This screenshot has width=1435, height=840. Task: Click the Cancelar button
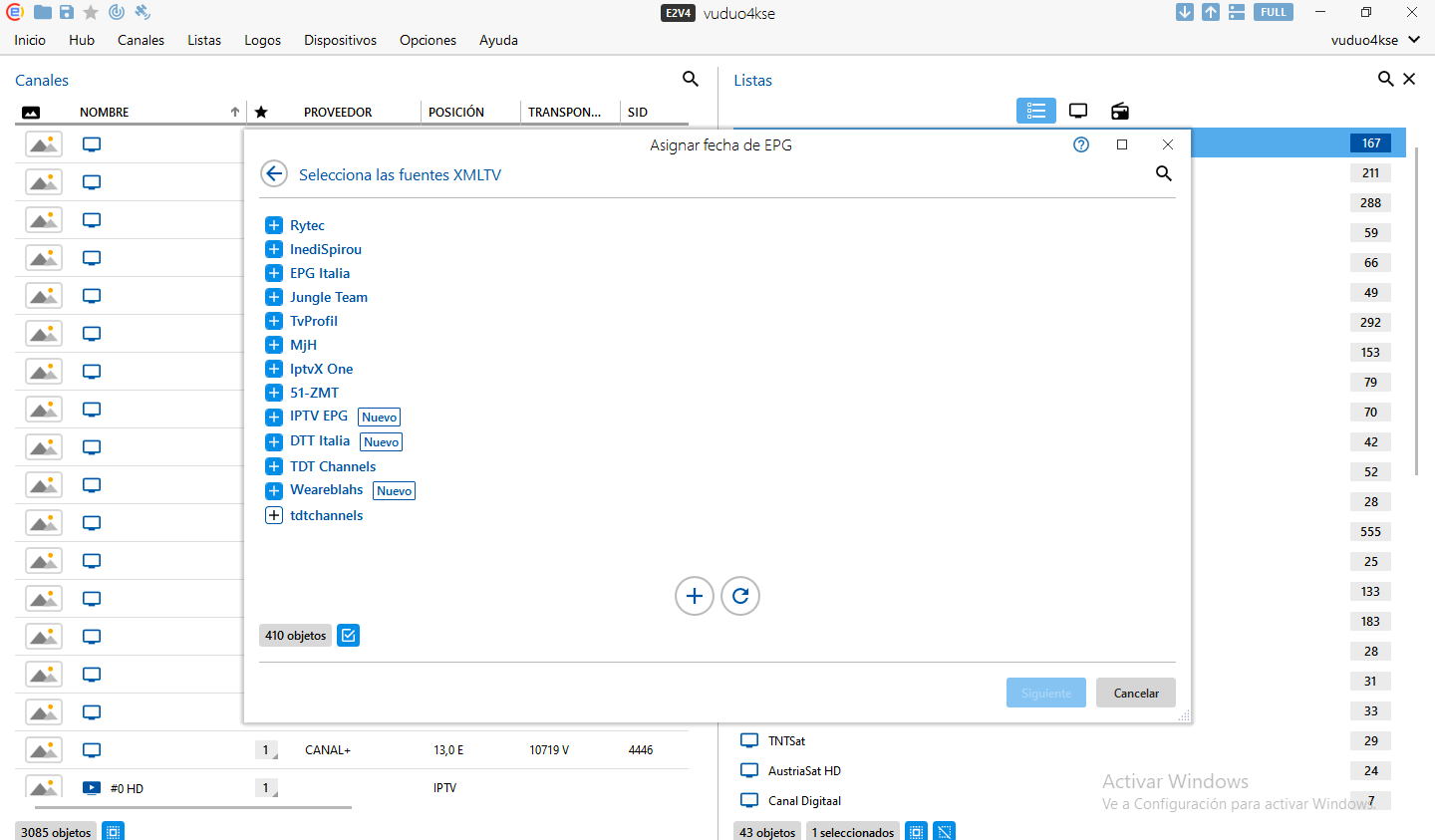pos(1135,693)
